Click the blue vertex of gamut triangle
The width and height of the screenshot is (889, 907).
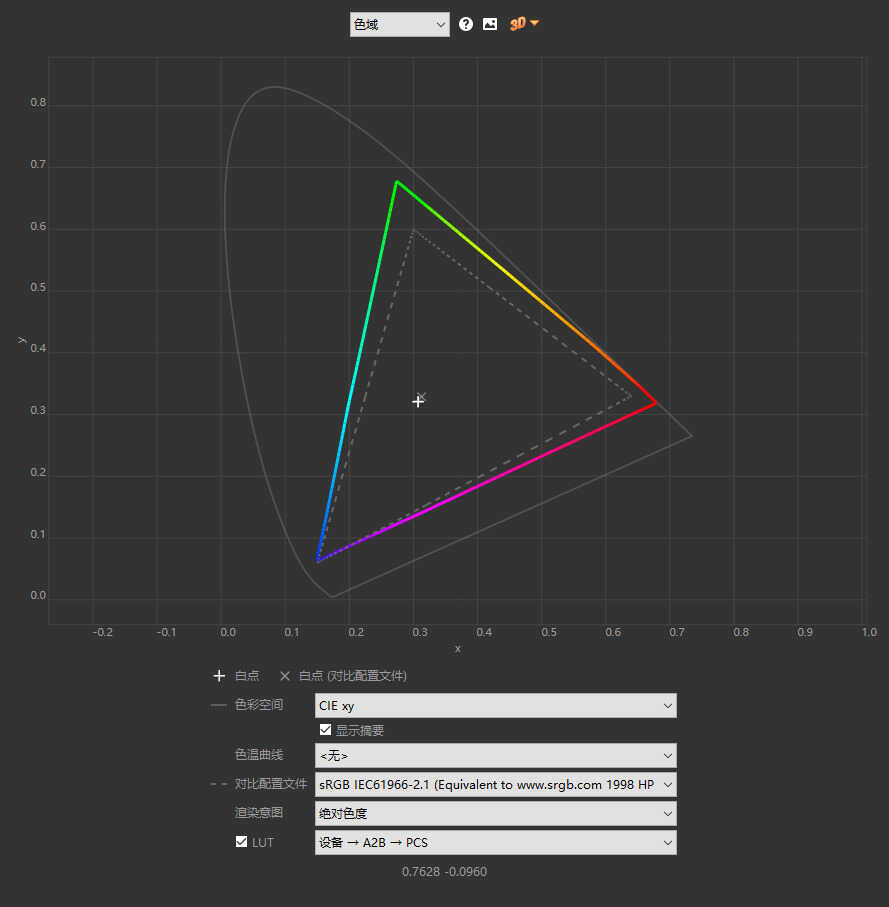(x=318, y=560)
